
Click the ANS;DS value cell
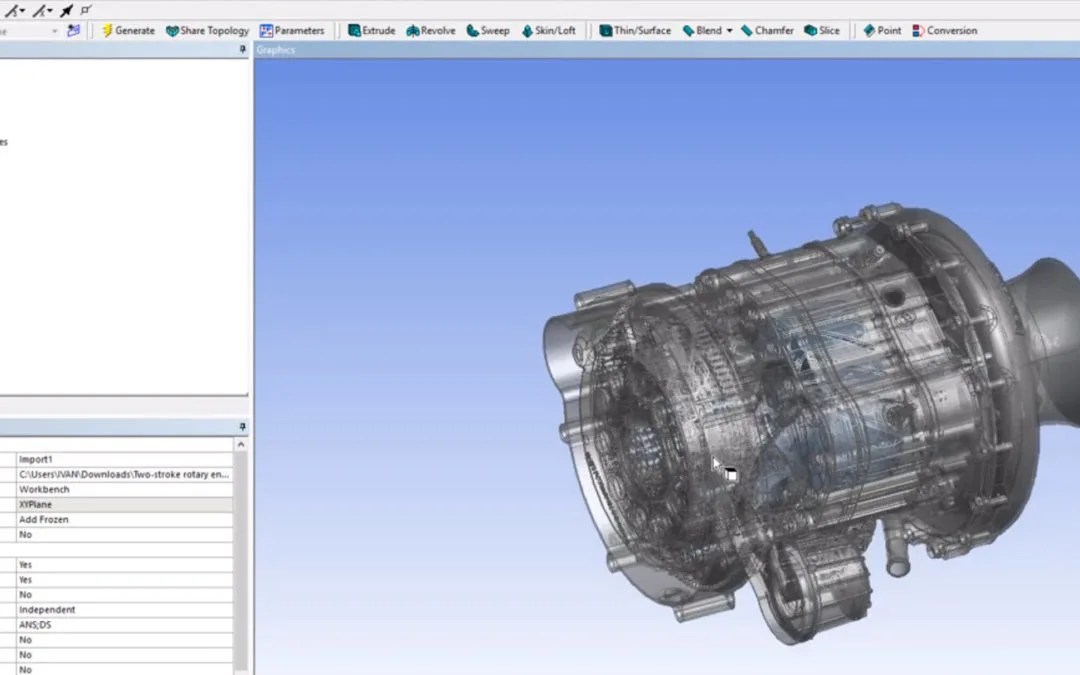(x=125, y=625)
